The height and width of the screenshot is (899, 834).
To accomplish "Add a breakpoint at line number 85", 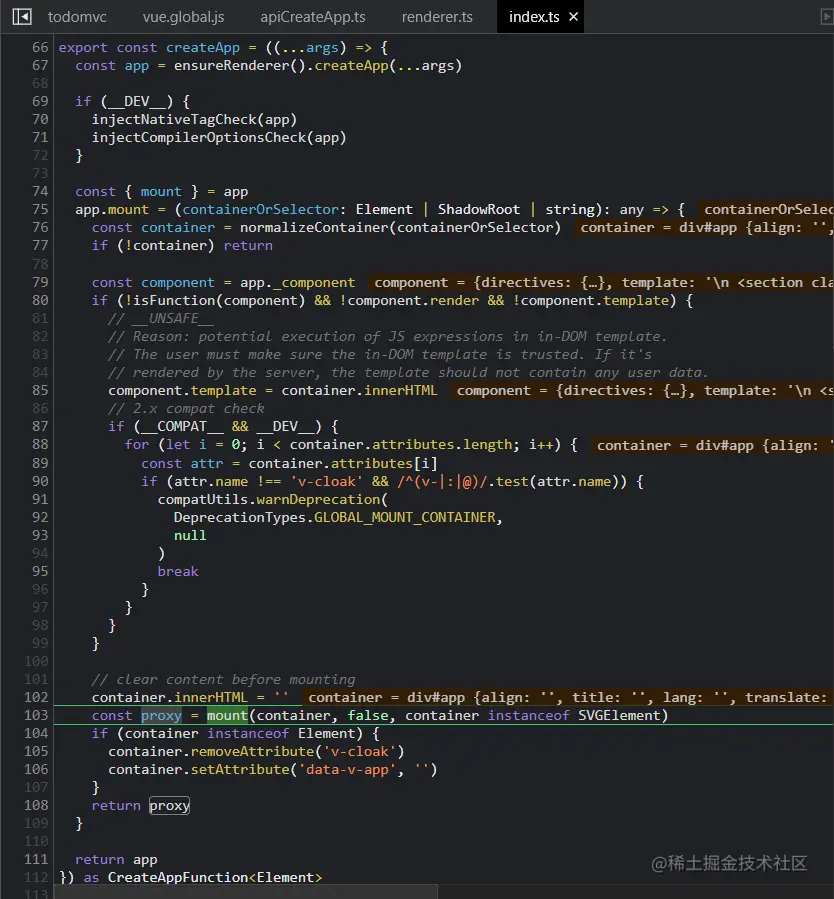I will click(40, 390).
